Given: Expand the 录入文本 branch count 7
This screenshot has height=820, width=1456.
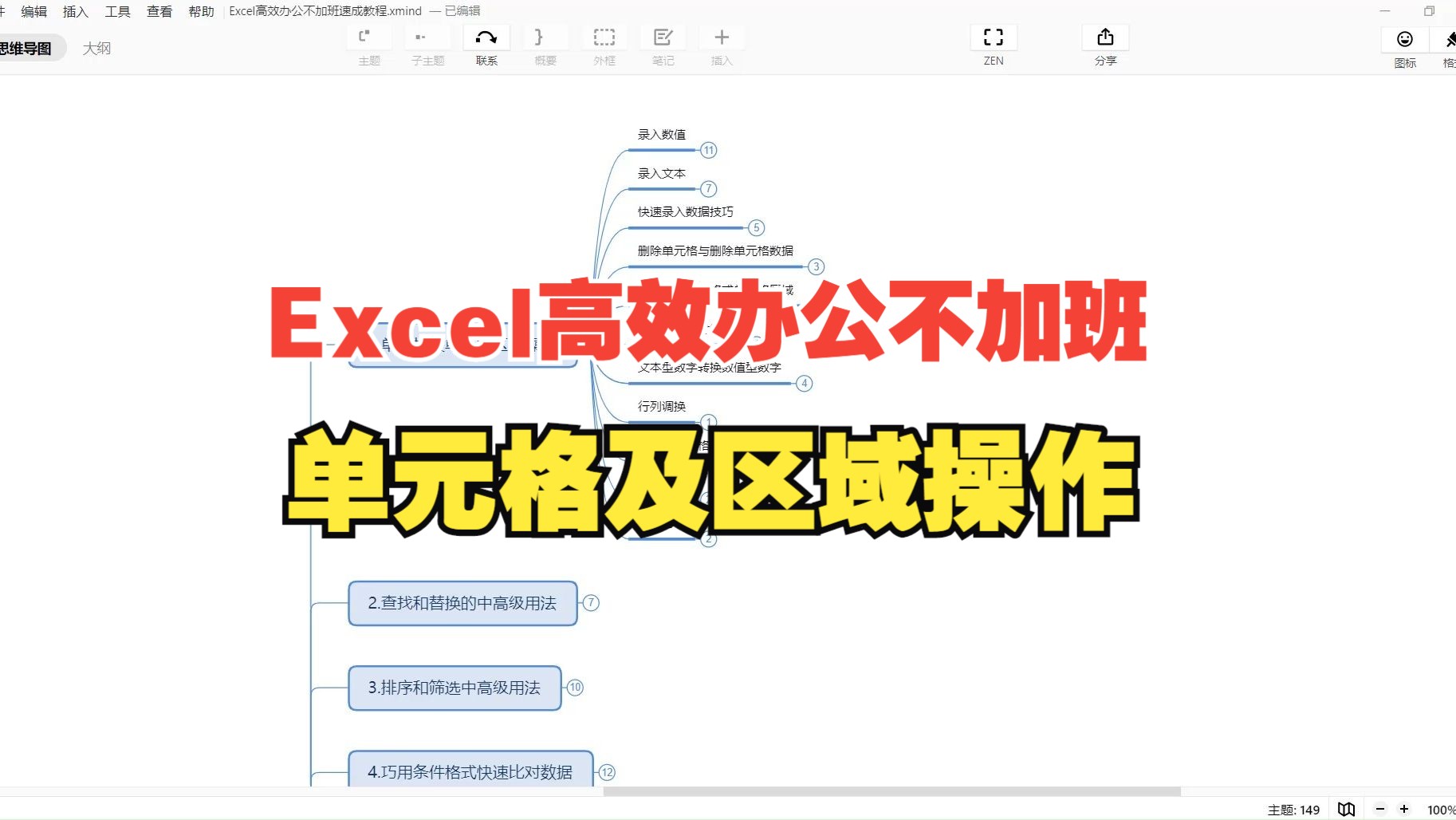Looking at the screenshot, I should point(708,189).
